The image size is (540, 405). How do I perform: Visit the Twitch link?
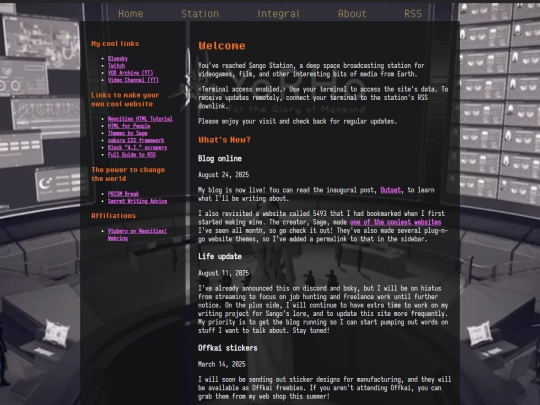[116, 66]
